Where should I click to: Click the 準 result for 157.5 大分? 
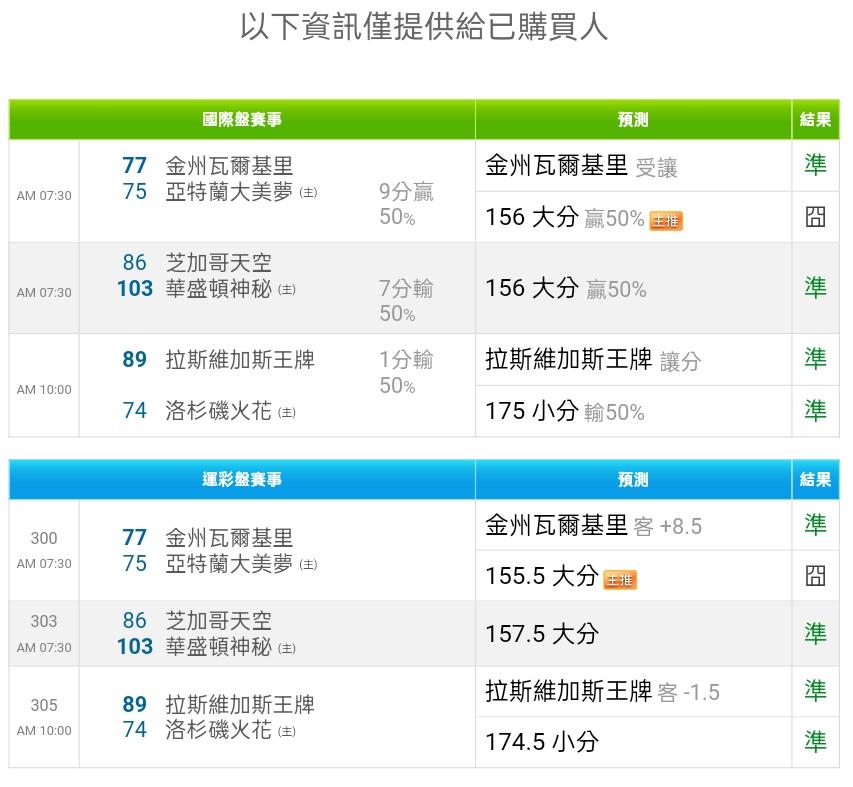coord(815,634)
